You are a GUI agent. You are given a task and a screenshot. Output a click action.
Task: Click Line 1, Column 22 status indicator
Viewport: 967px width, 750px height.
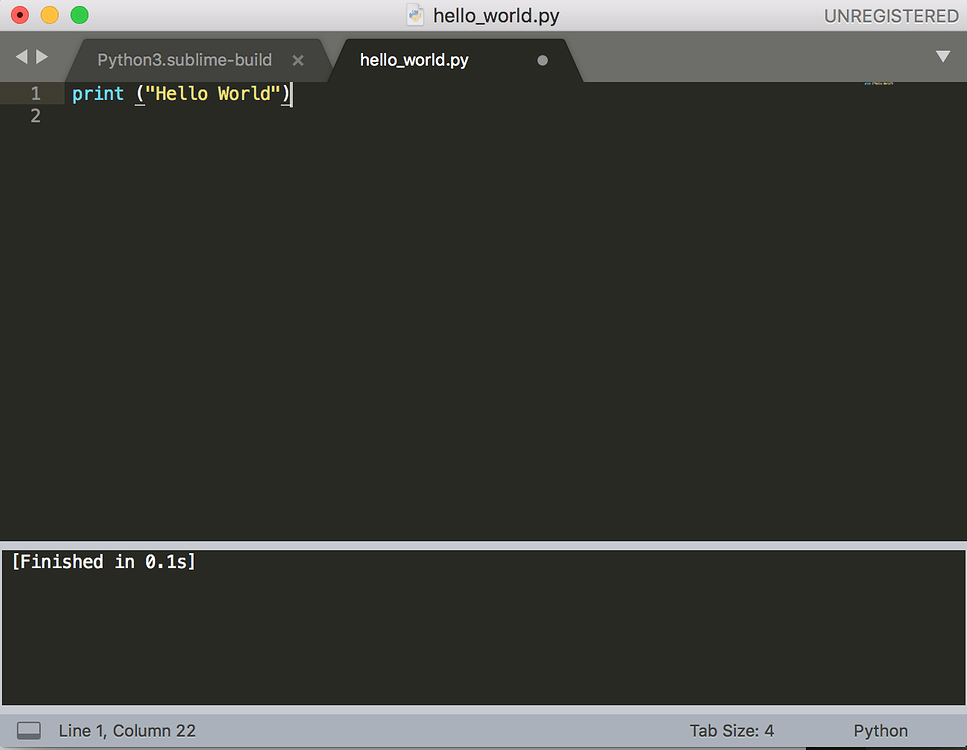click(127, 730)
